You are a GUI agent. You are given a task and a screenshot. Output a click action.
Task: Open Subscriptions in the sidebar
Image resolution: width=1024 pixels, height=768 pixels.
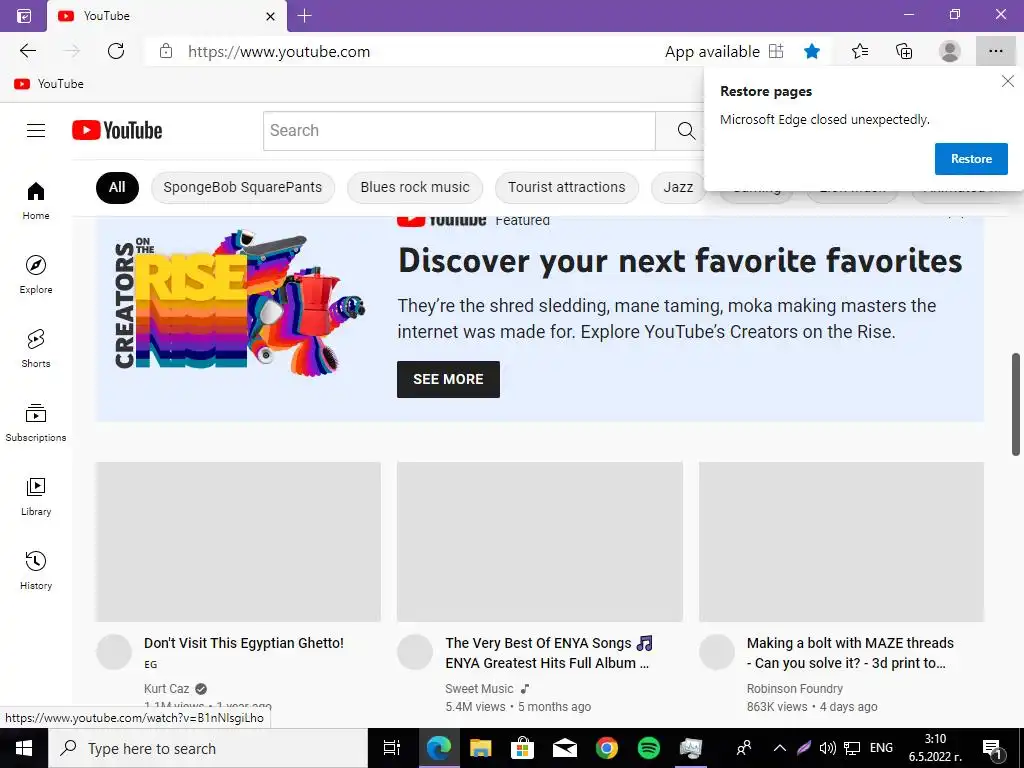[36, 422]
